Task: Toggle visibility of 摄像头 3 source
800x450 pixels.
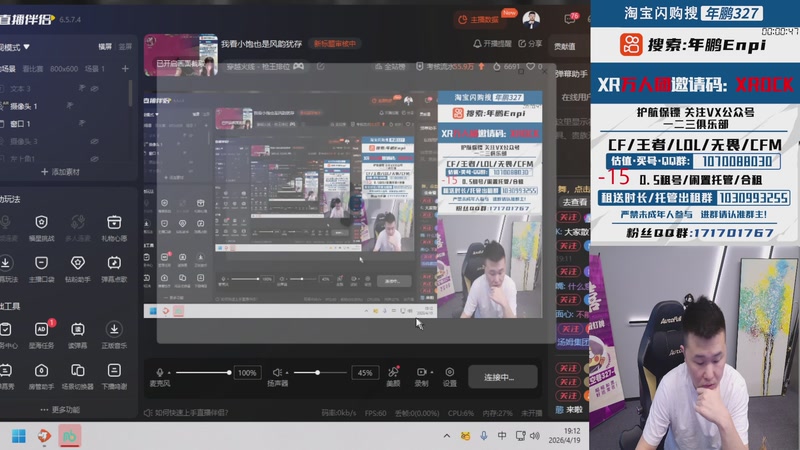Action: (94, 141)
